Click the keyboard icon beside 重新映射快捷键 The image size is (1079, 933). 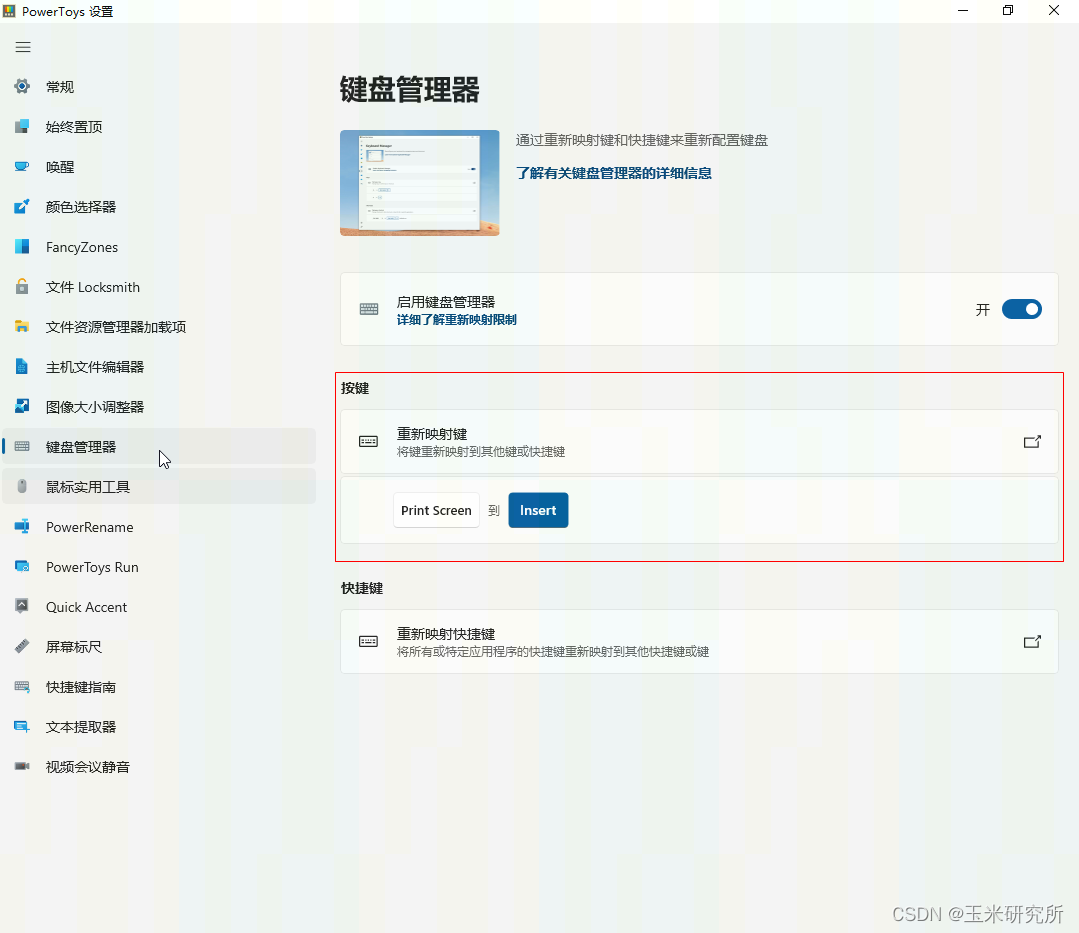coord(368,642)
